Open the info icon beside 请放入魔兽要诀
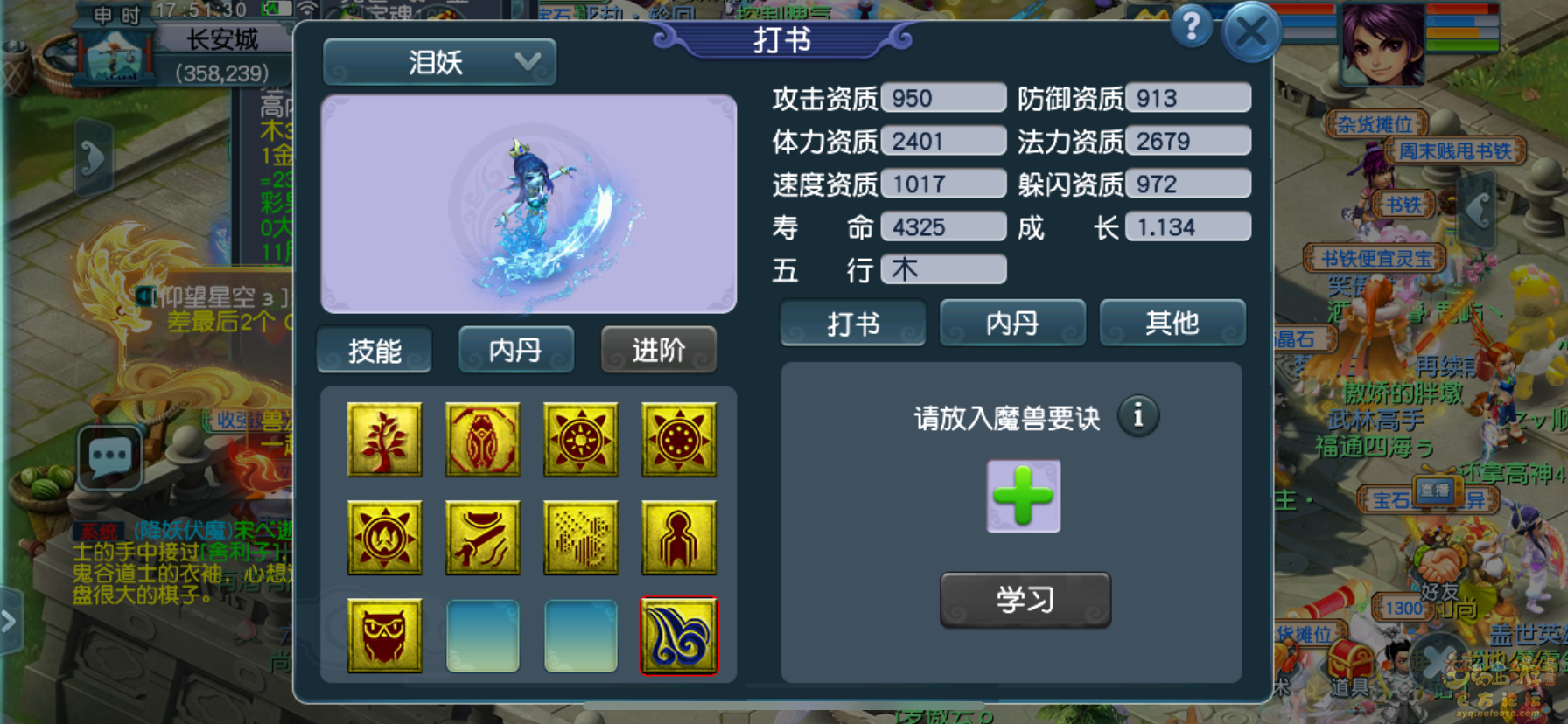The height and width of the screenshot is (724, 1568). click(1138, 415)
